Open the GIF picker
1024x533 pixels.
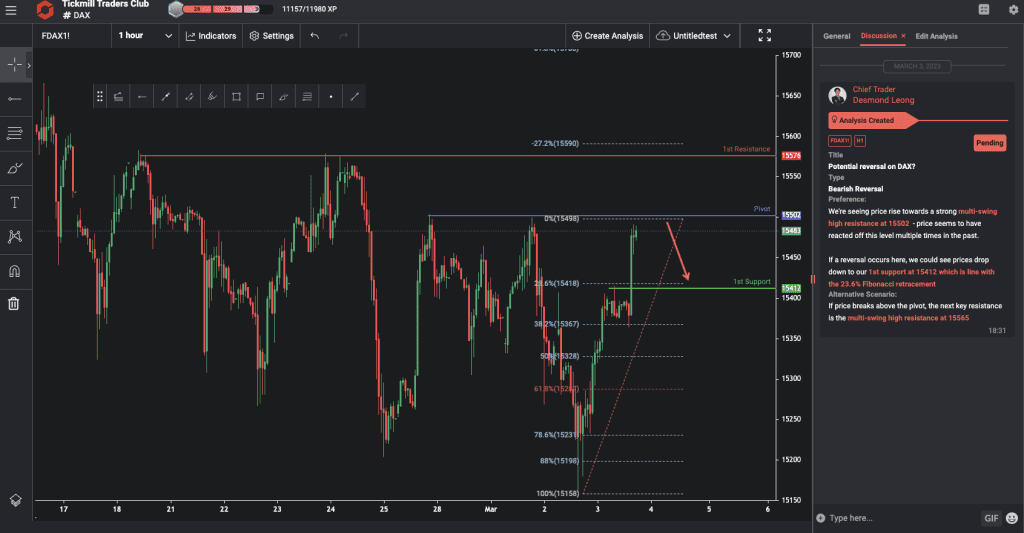click(991, 518)
